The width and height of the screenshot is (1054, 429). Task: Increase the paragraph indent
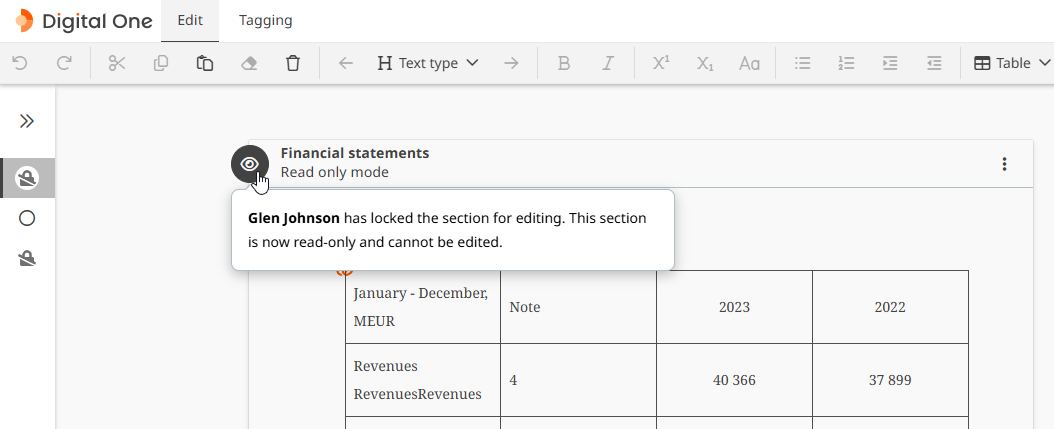[890, 63]
